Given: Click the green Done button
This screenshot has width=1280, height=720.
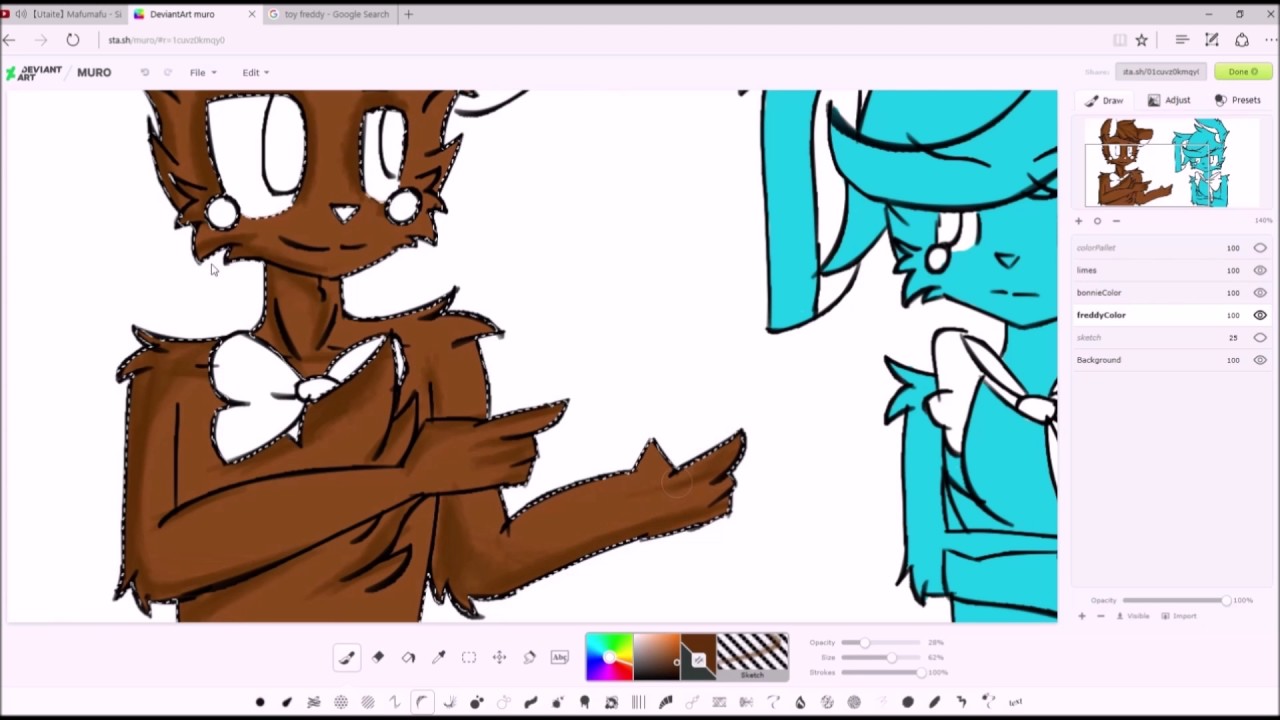Looking at the screenshot, I should click(1243, 72).
